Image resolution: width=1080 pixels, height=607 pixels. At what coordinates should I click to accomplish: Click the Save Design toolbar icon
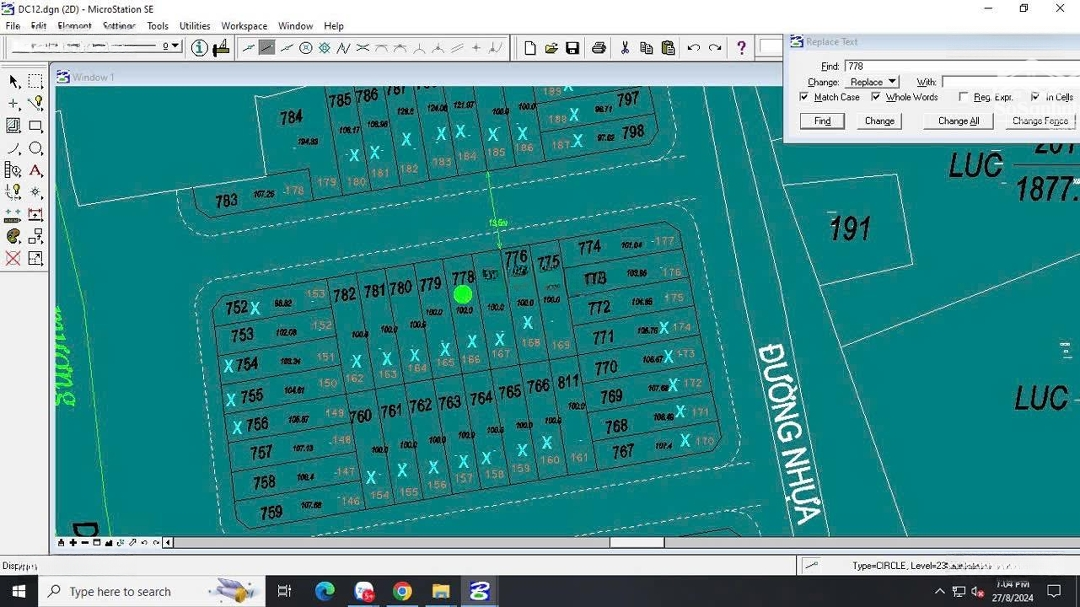click(x=572, y=48)
